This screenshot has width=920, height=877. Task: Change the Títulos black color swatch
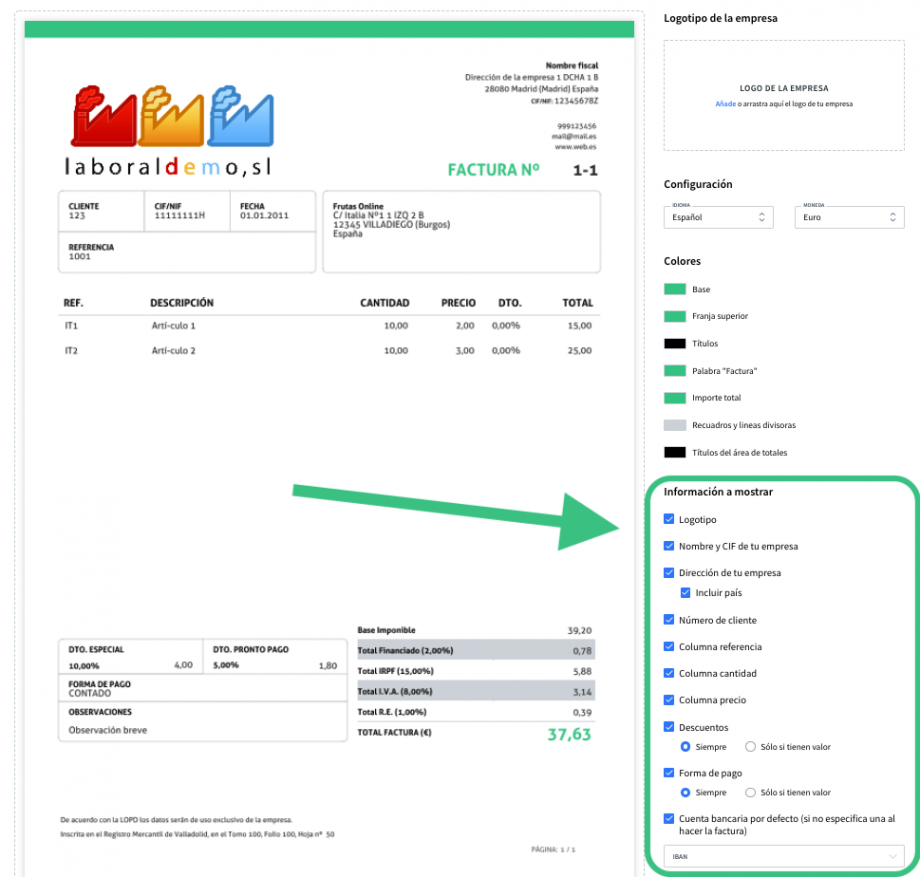(675, 344)
